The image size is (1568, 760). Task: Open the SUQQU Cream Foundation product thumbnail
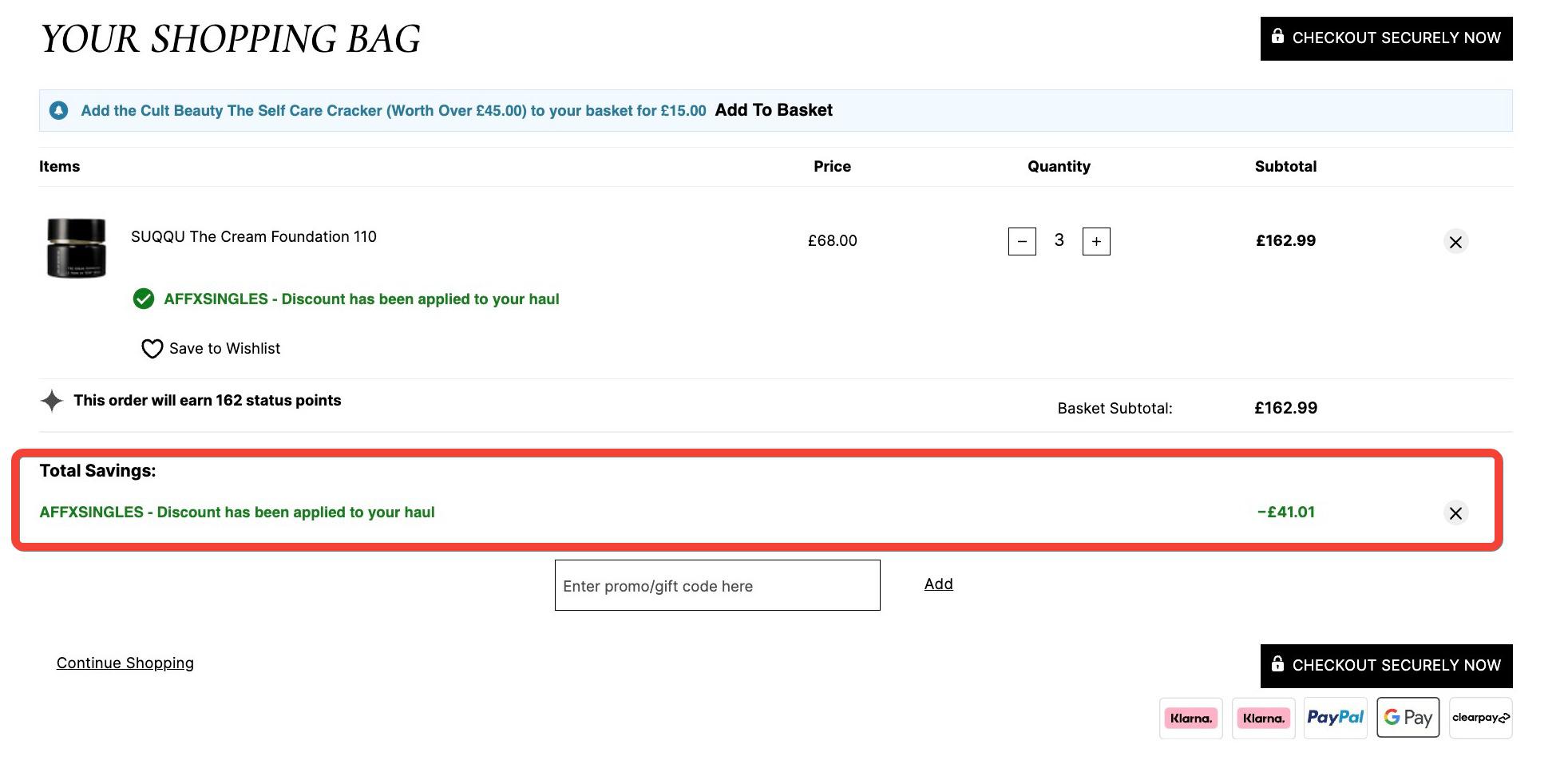(x=77, y=248)
